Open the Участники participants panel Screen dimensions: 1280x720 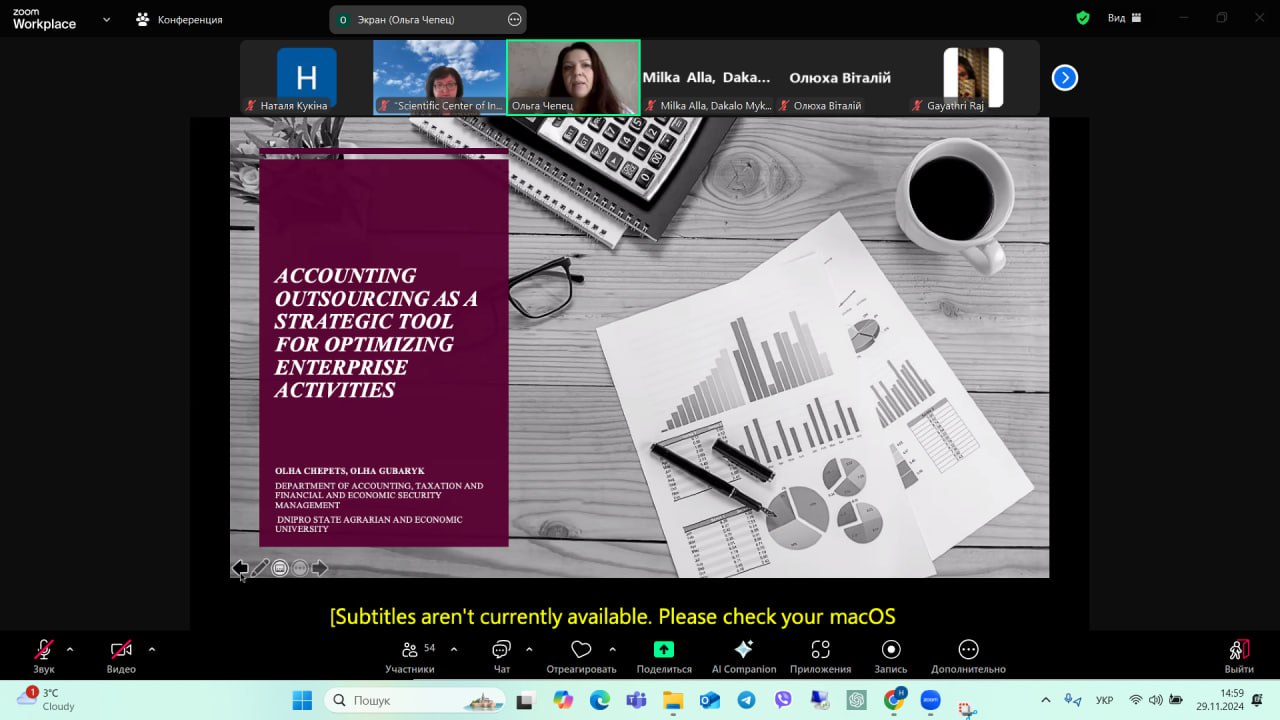point(410,656)
